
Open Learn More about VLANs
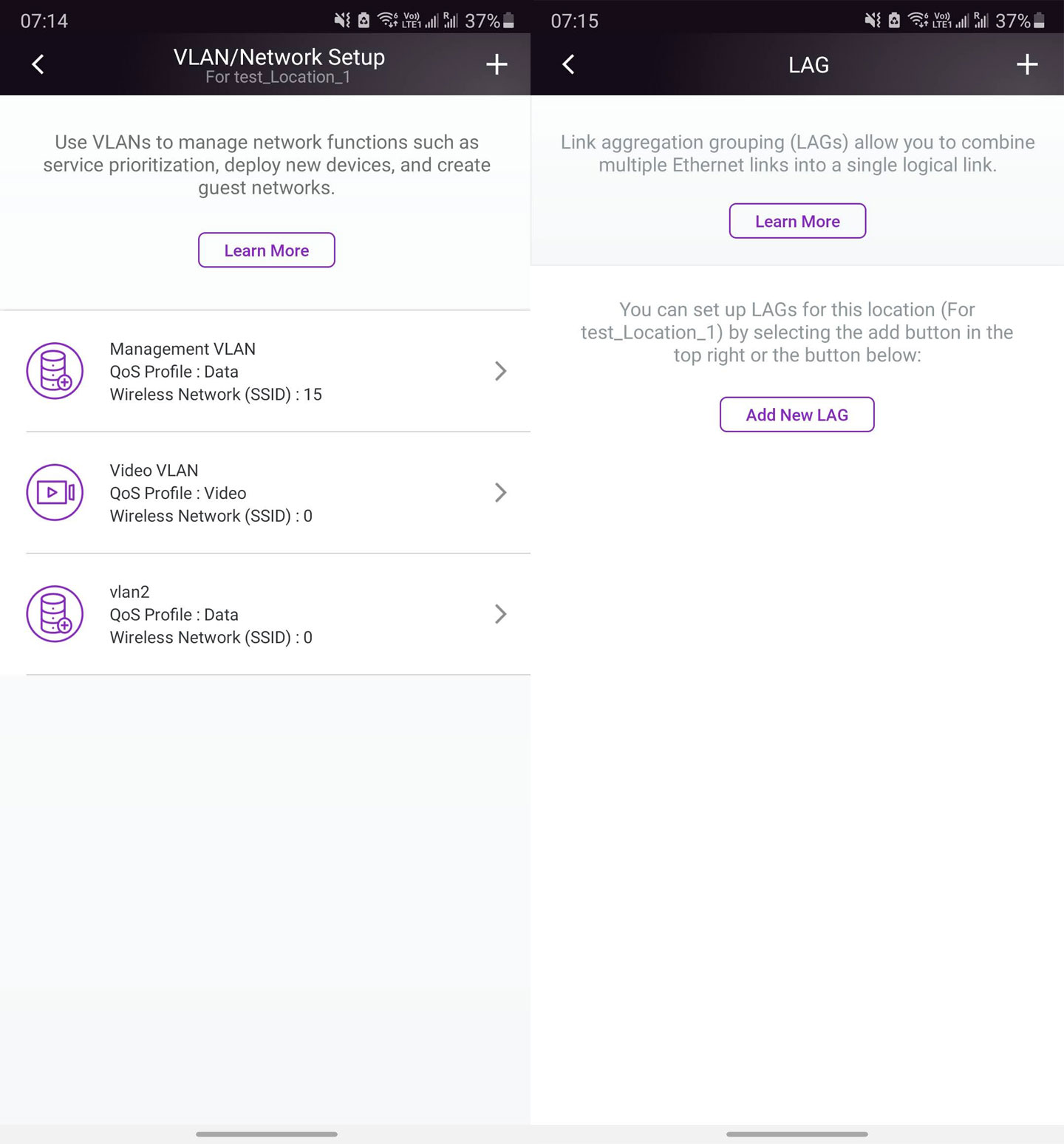tap(266, 251)
